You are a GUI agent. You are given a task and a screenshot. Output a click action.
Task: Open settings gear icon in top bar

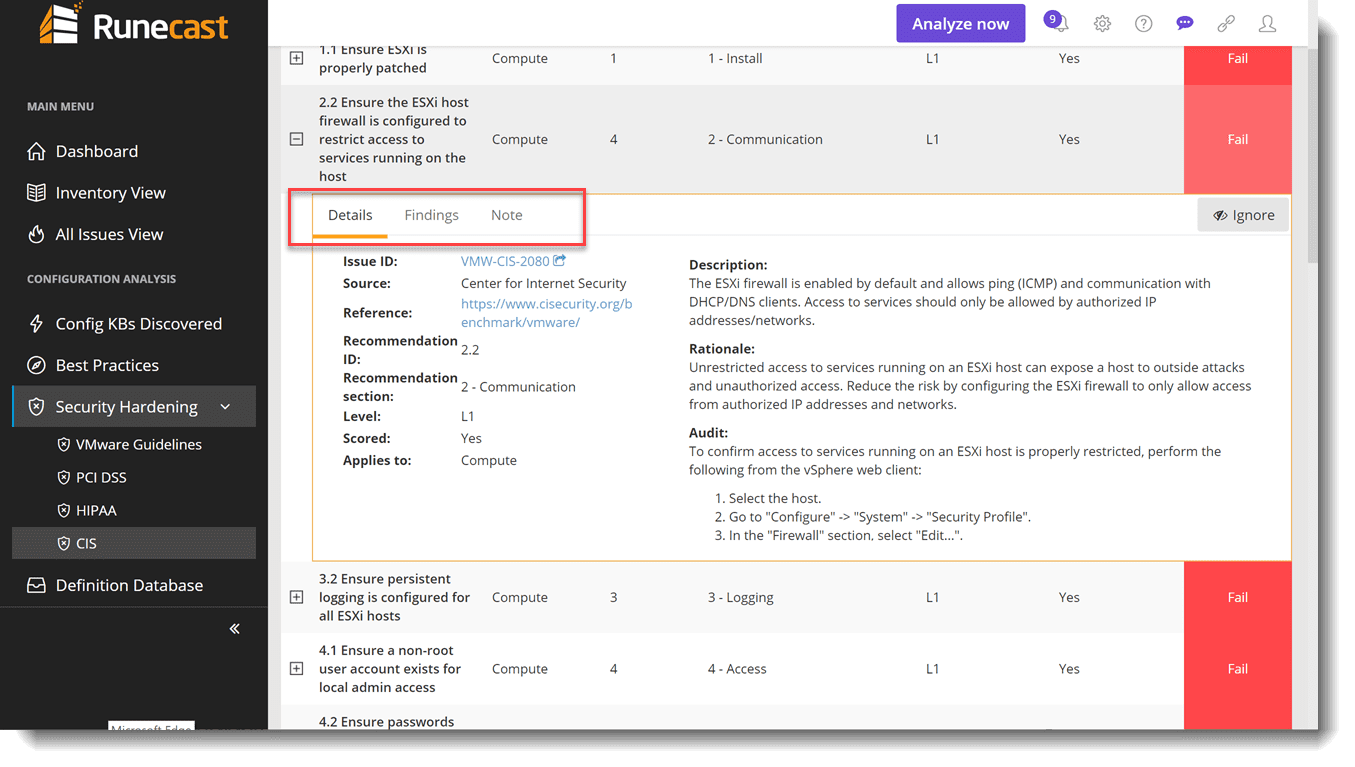(1102, 24)
